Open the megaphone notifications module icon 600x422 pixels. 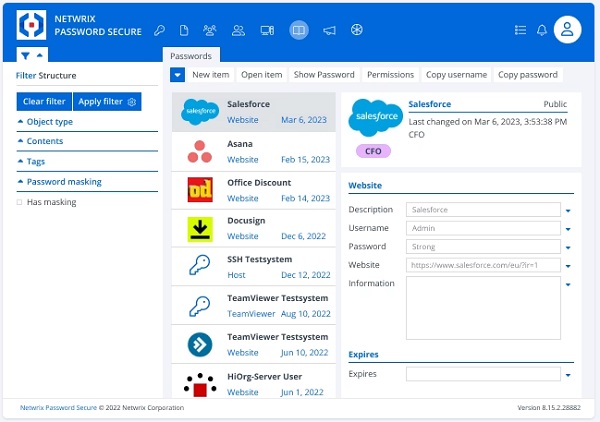click(329, 30)
